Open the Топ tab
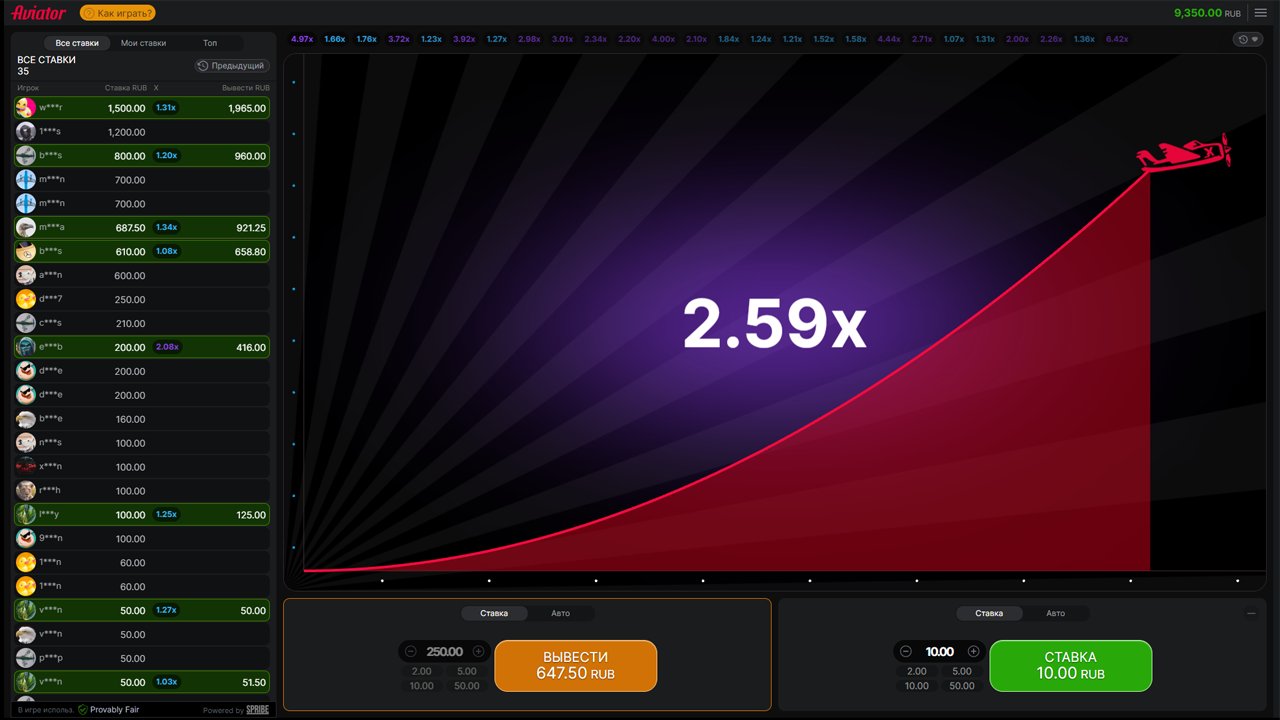The image size is (1280, 720). [210, 43]
